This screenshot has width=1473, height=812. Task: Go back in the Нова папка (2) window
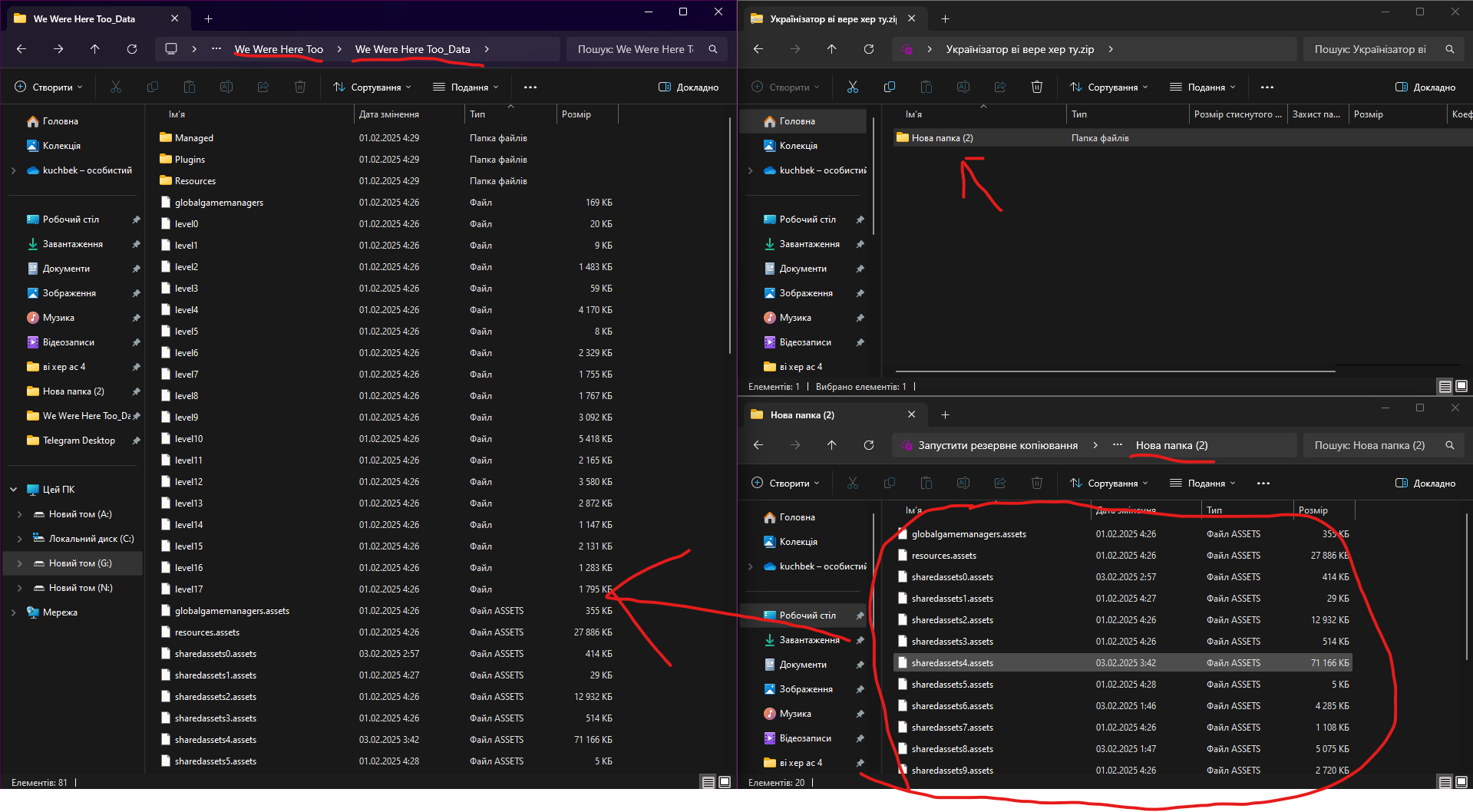tap(758, 445)
